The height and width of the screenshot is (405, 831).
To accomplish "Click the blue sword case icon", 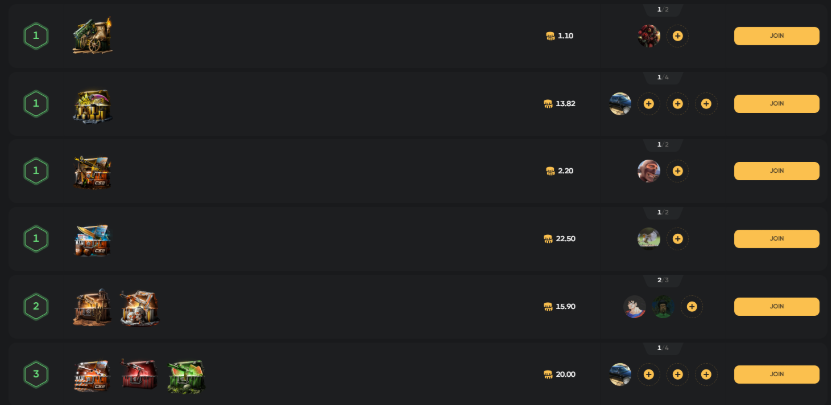I will 92,240.
